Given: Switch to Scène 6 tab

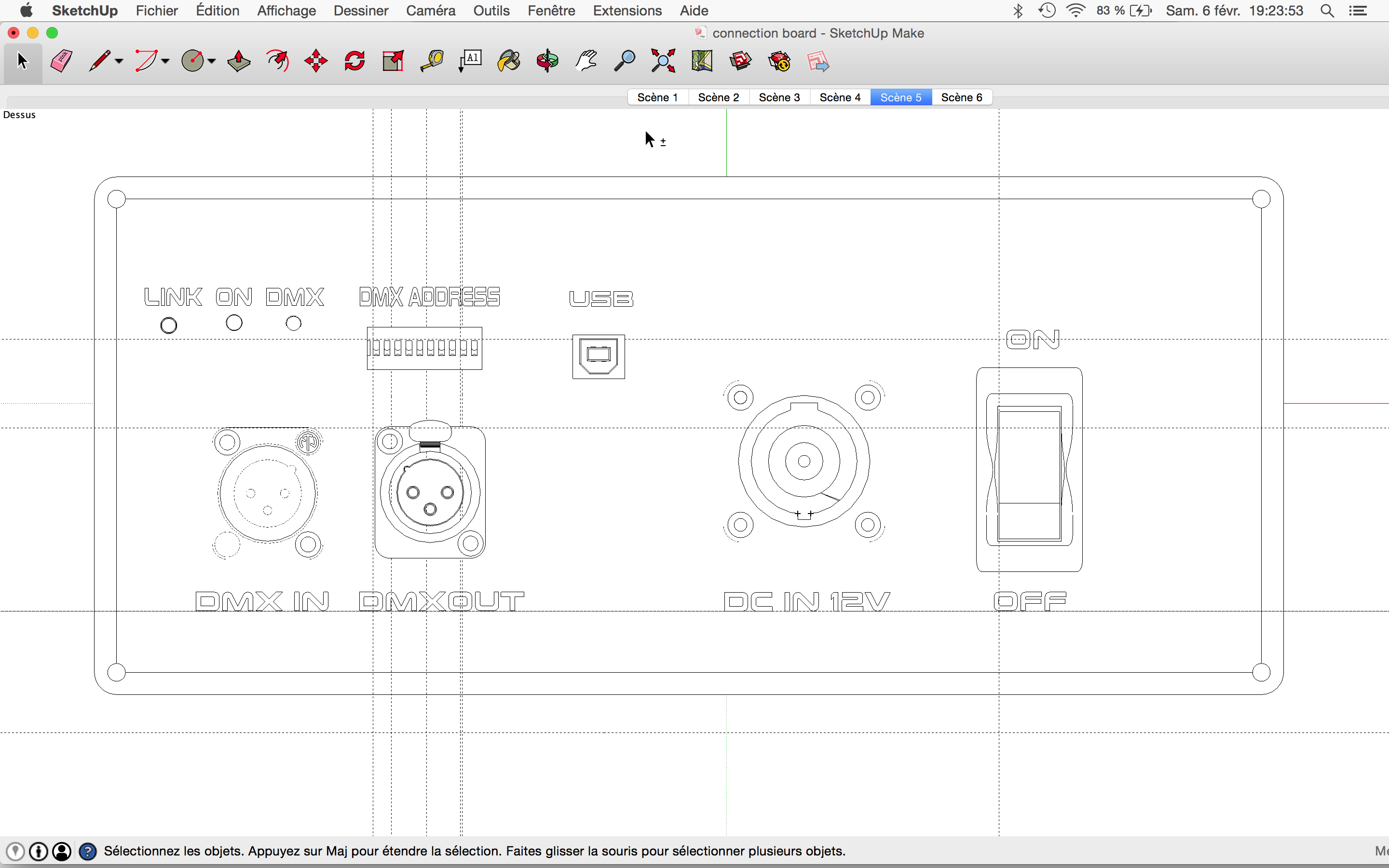Looking at the screenshot, I should [x=962, y=97].
